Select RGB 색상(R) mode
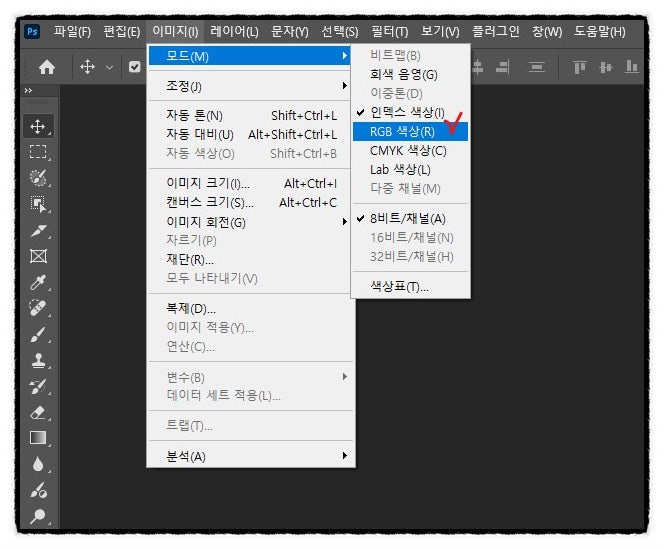The height and width of the screenshot is (549, 664). 410,131
